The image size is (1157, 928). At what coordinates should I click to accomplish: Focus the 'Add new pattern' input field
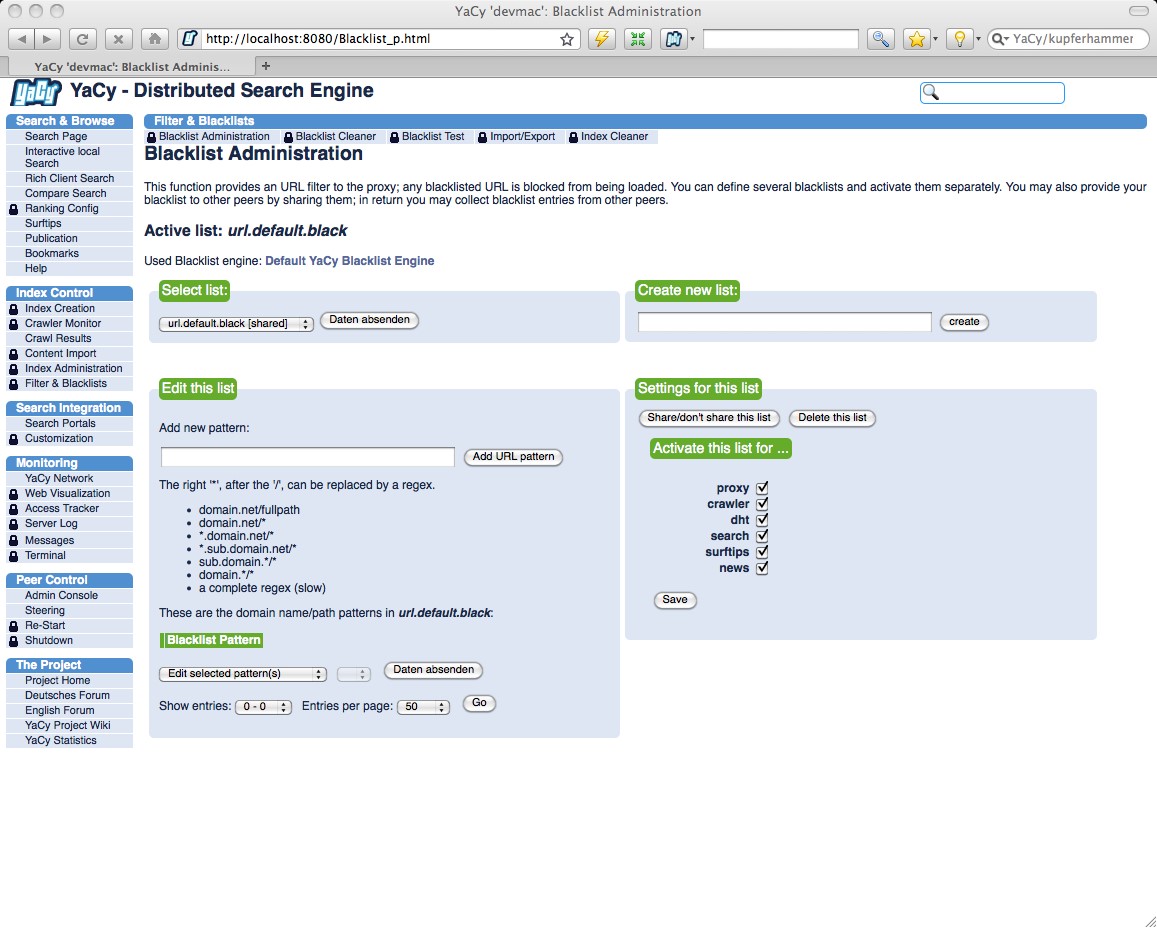(x=308, y=457)
